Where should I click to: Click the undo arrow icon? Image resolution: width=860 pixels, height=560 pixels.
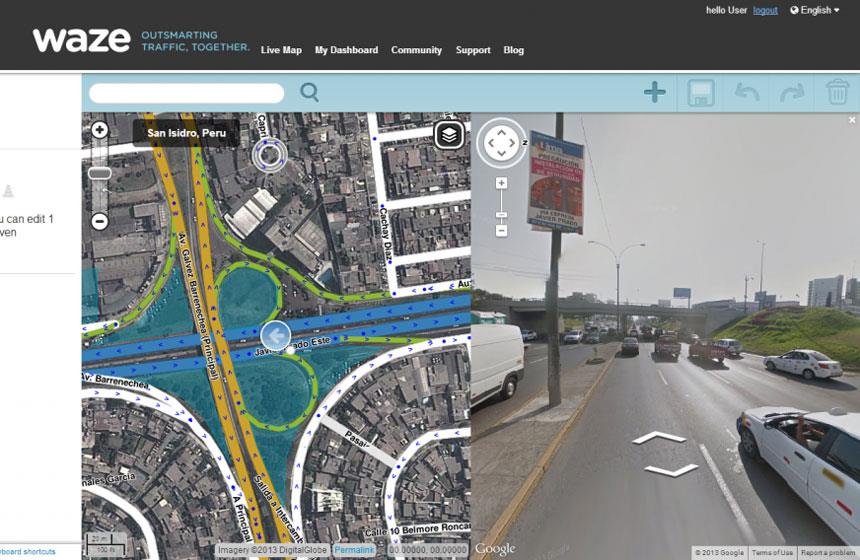tap(747, 94)
